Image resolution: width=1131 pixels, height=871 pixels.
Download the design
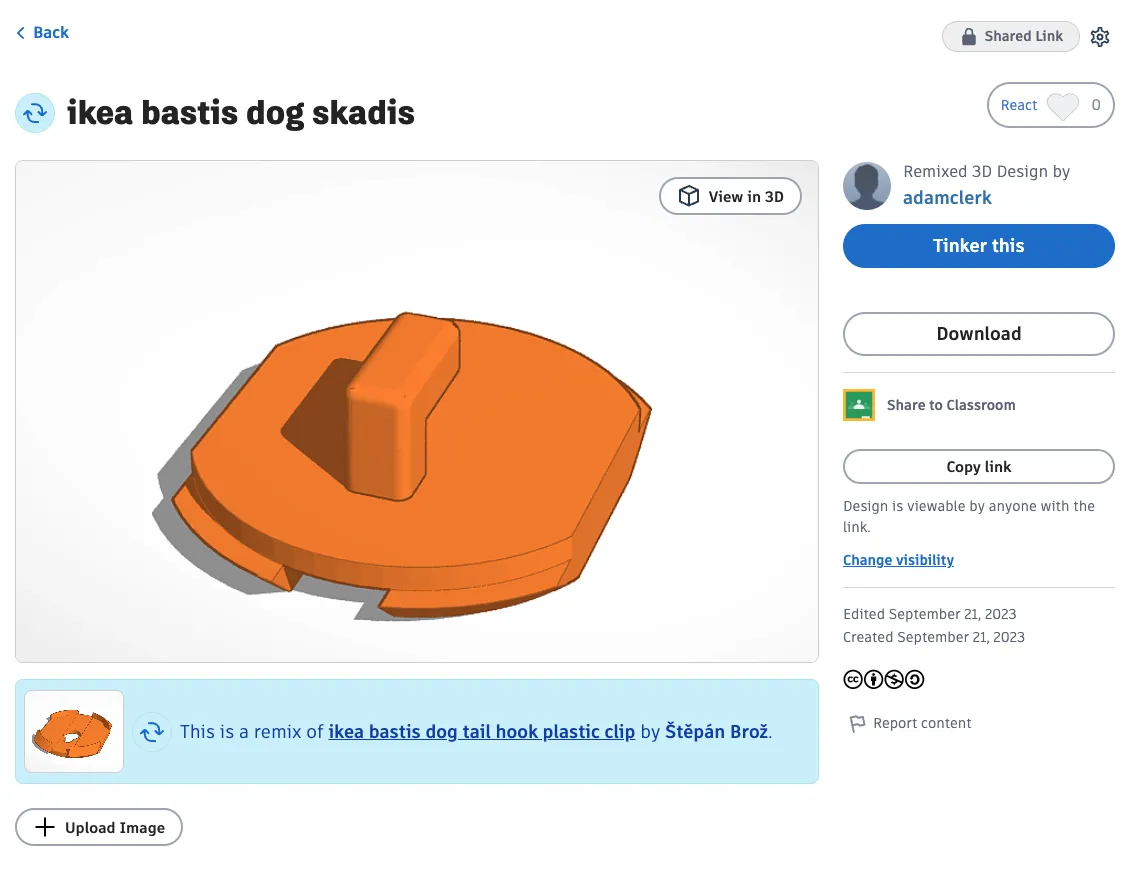pyautogui.click(x=978, y=334)
